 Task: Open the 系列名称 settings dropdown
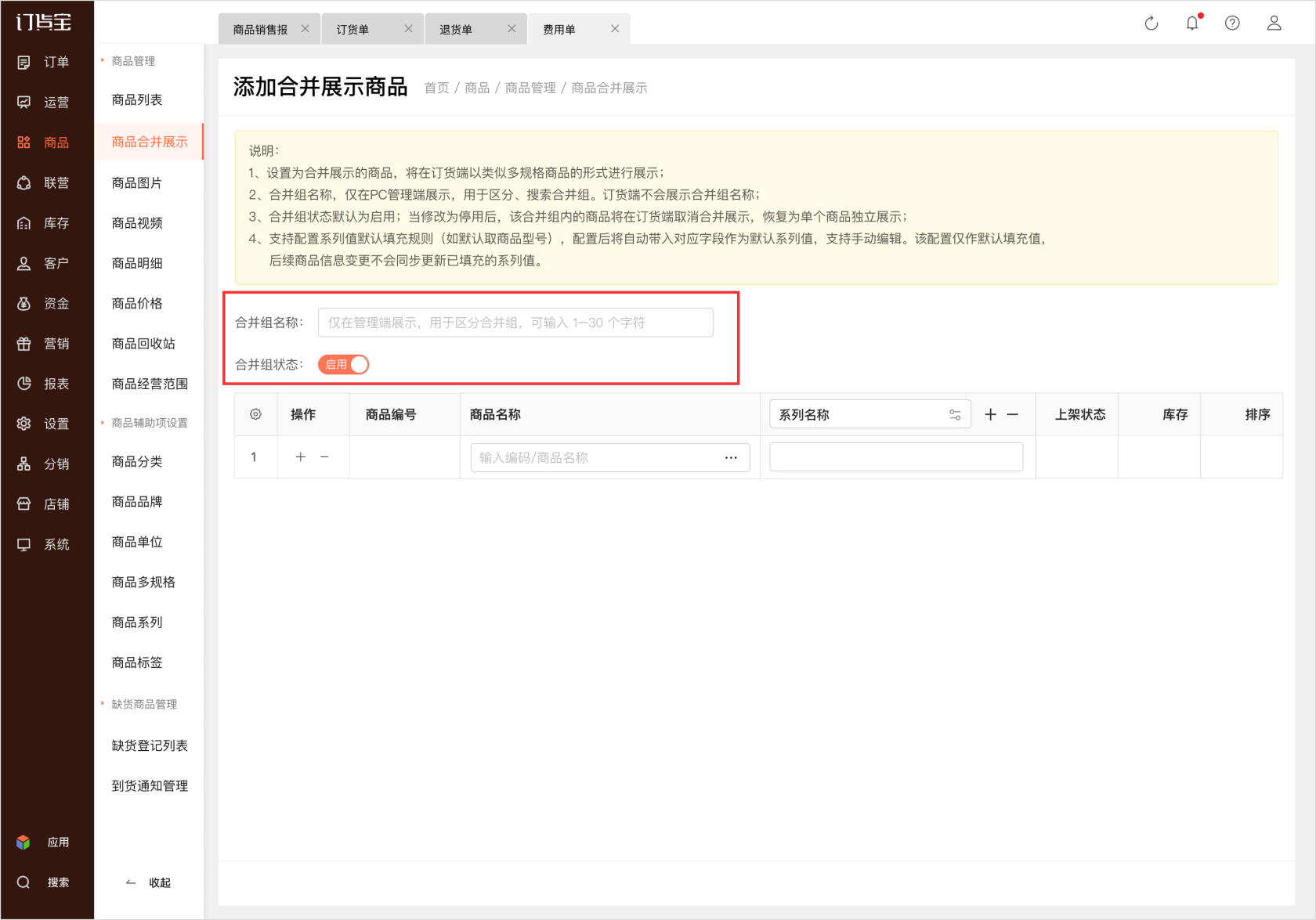point(955,414)
